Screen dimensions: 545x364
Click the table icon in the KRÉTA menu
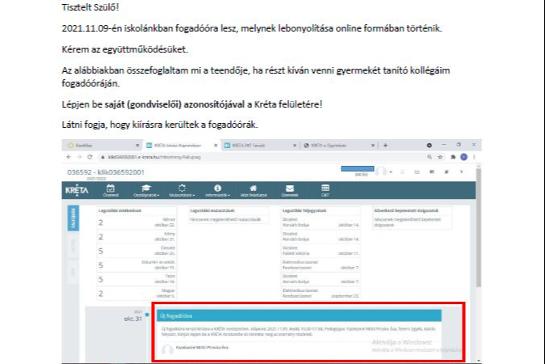pos(325,191)
